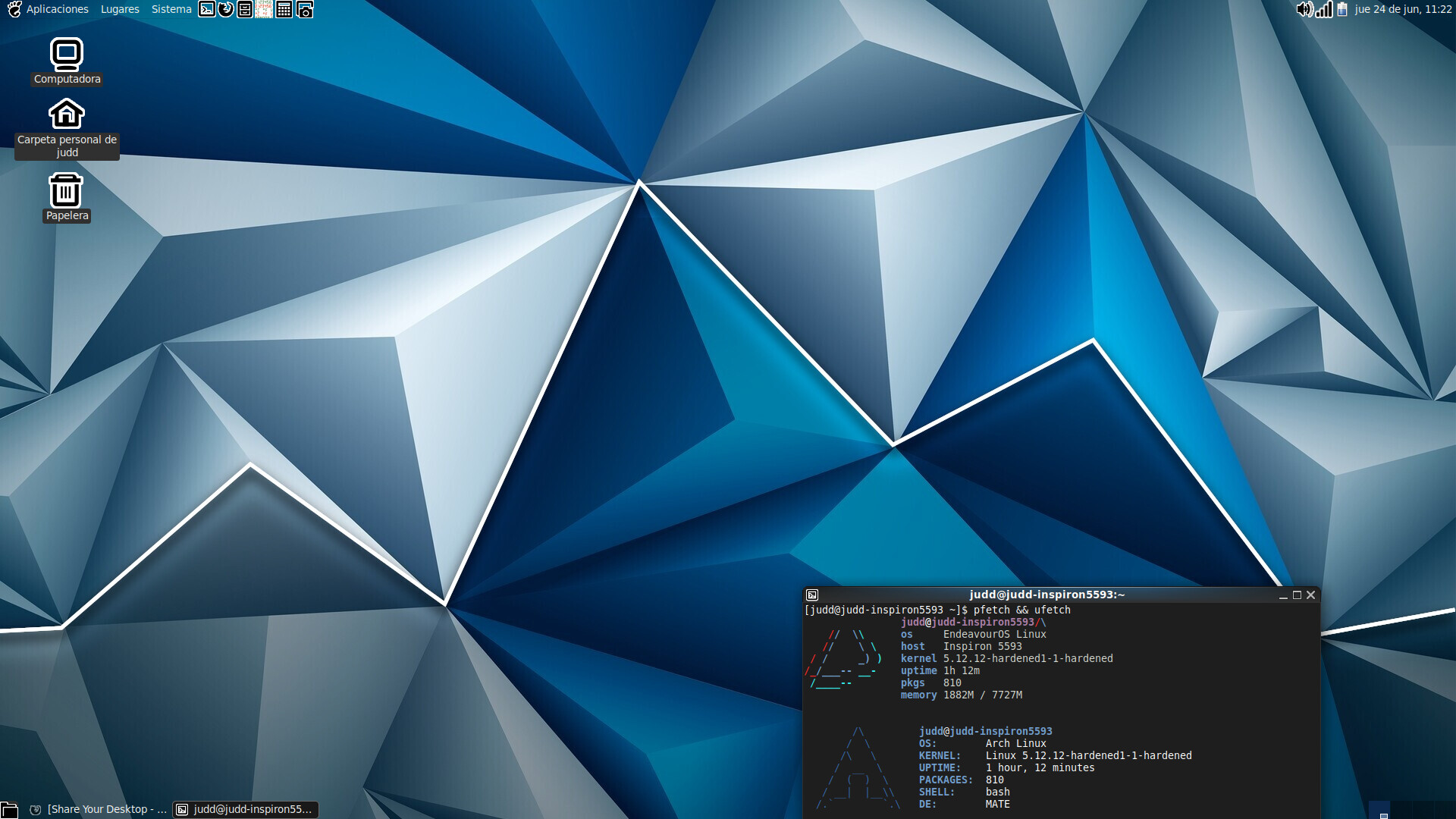Click the network signal strength icon
The width and height of the screenshot is (1456, 819).
(x=1324, y=9)
